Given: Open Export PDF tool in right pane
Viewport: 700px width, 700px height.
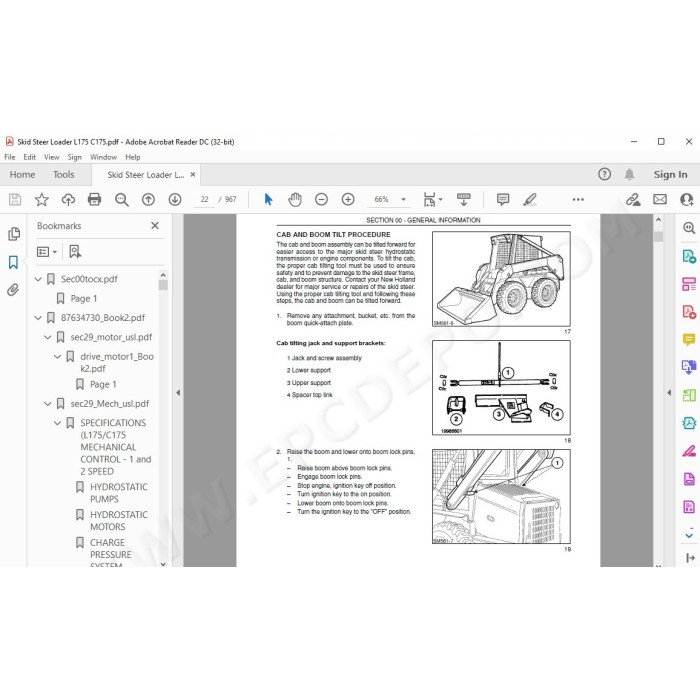Looking at the screenshot, I should (689, 257).
